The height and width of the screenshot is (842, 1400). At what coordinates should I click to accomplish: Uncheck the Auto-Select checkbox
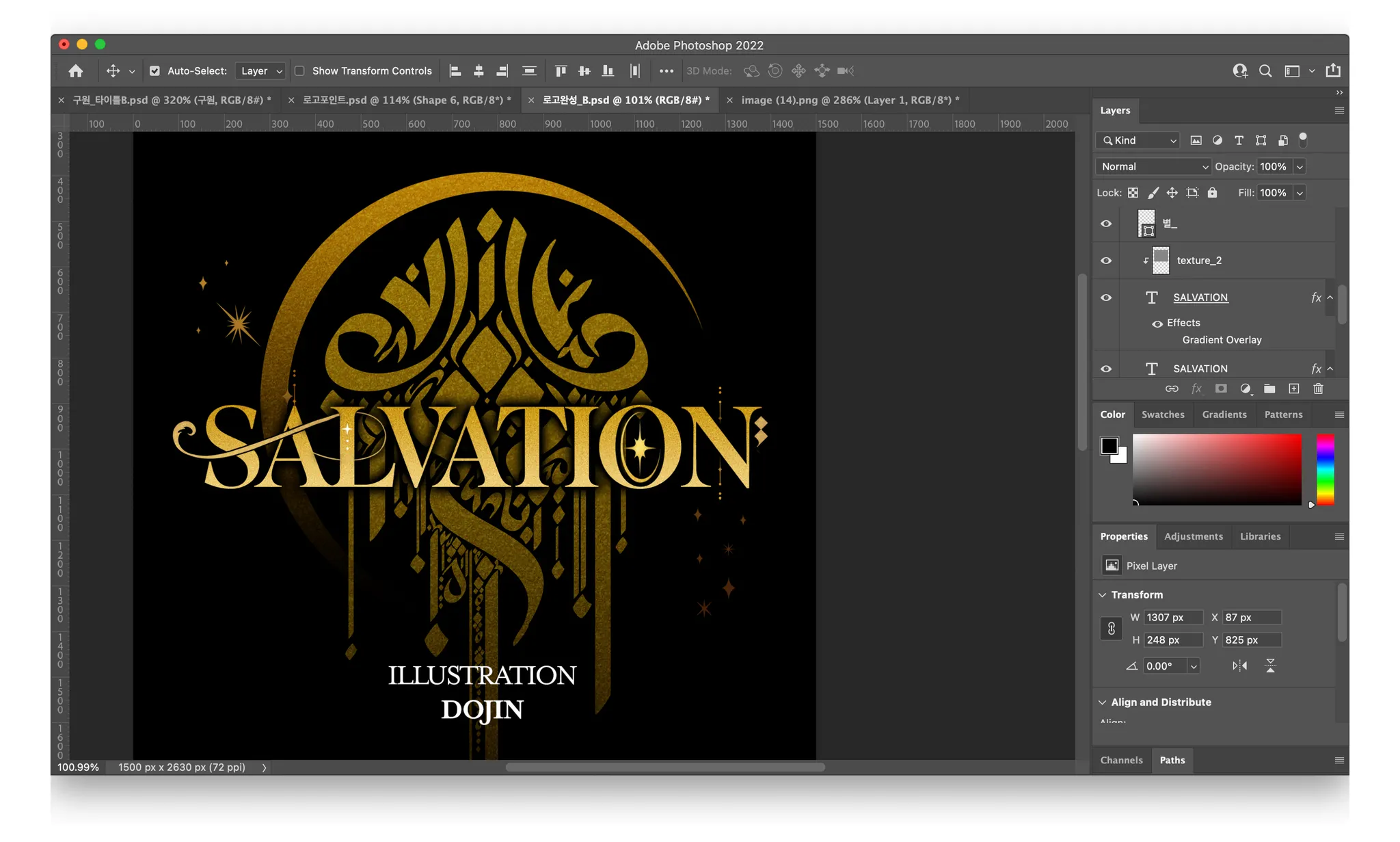click(x=155, y=71)
